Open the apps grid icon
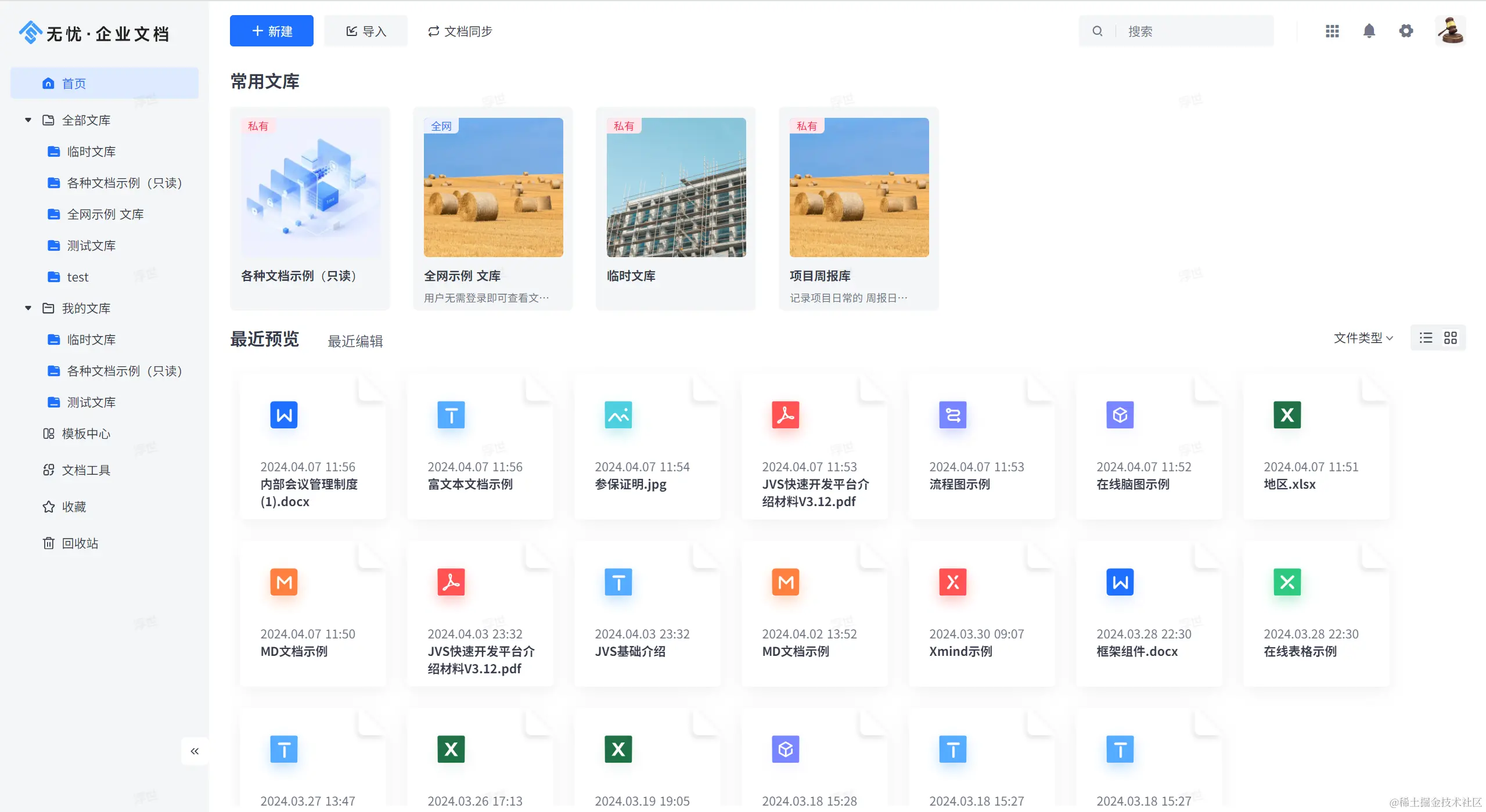Screen dimensions: 1486x812 1332,31
